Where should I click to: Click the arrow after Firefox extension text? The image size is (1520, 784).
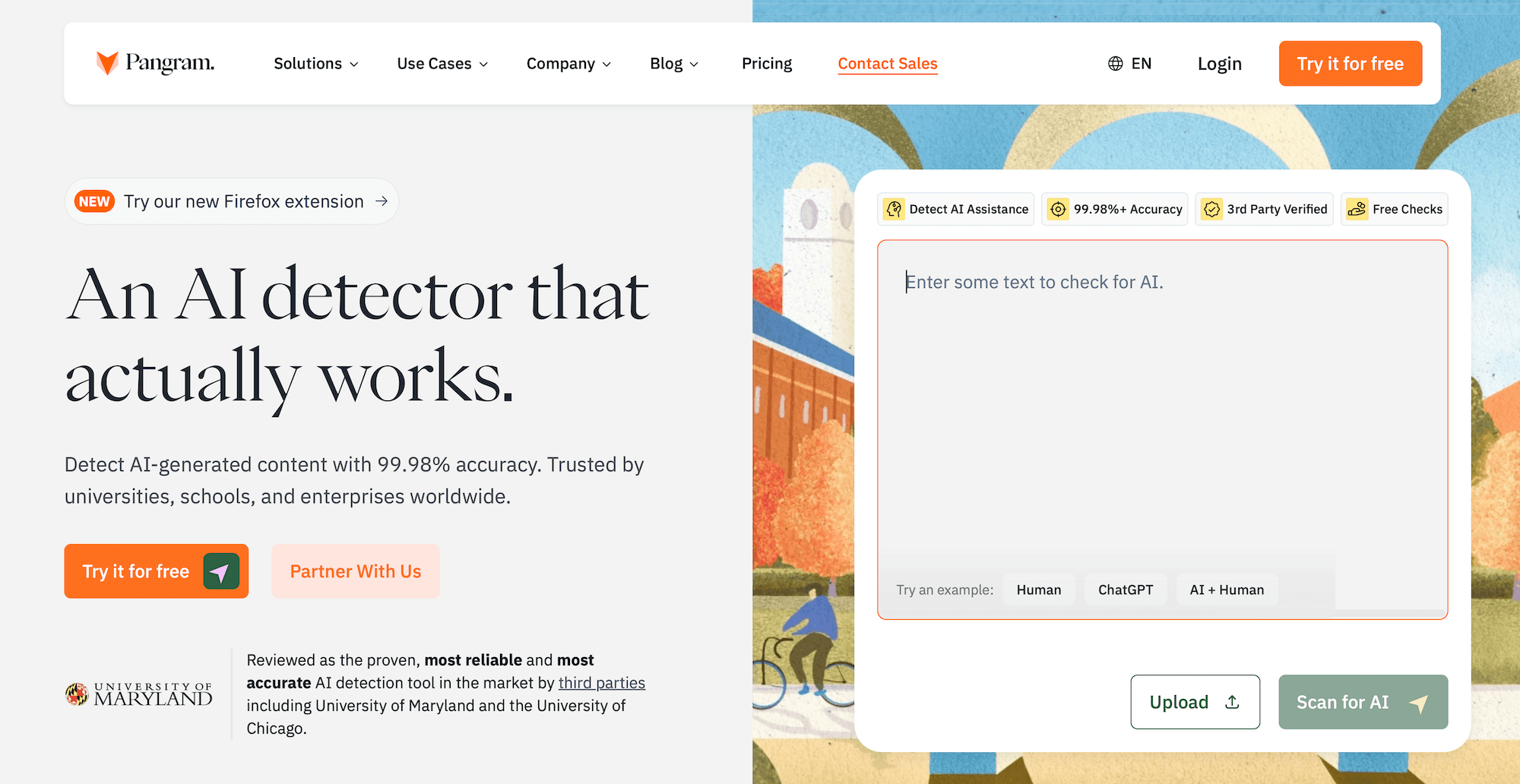[382, 201]
